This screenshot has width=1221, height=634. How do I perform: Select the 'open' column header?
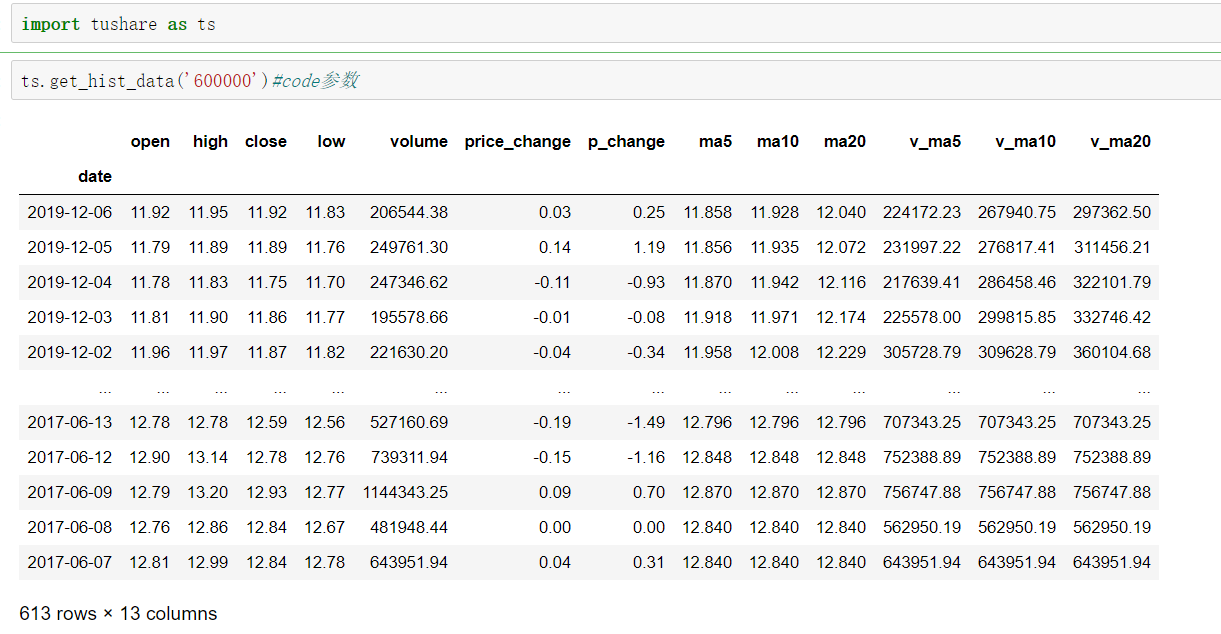(150, 141)
